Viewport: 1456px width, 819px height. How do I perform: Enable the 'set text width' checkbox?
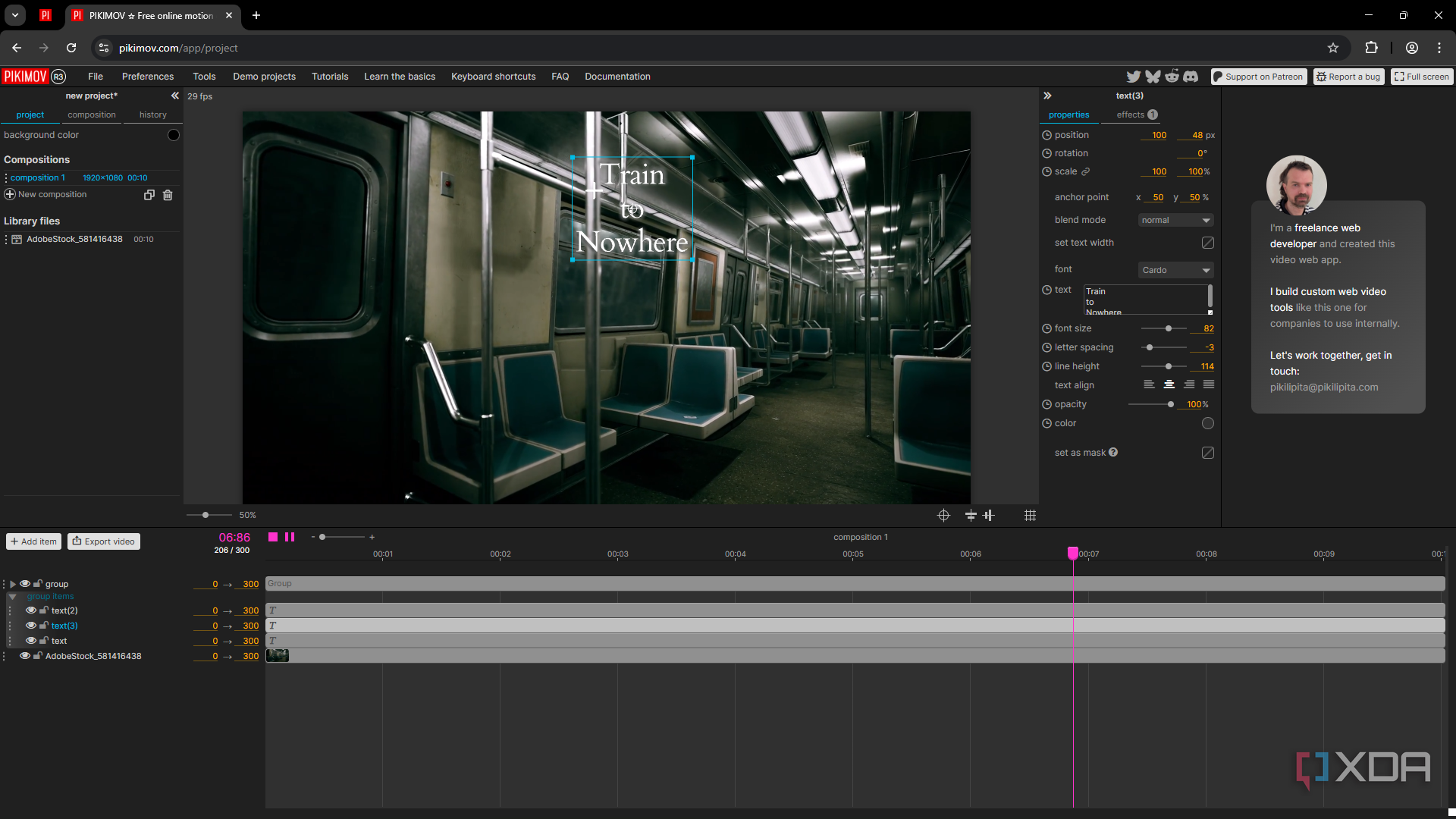[x=1208, y=243]
